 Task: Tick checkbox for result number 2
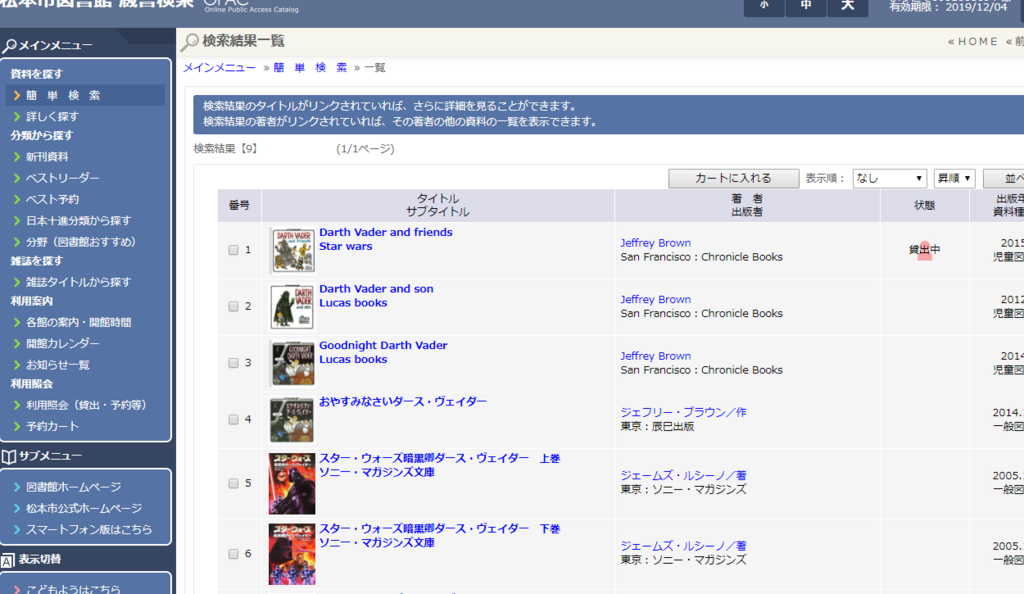[x=233, y=306]
